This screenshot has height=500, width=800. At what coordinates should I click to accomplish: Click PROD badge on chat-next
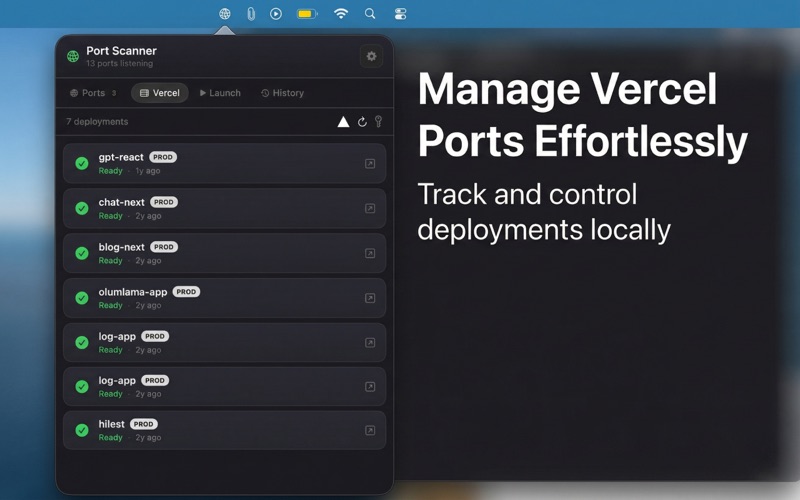point(164,202)
